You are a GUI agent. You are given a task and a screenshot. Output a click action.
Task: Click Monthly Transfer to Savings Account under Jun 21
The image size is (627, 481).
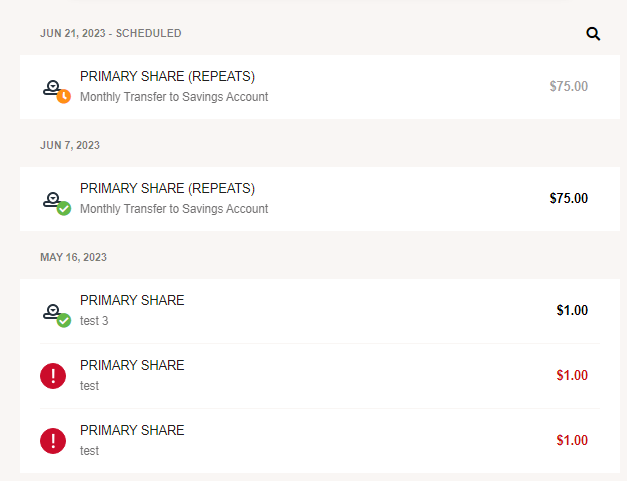[174, 97]
